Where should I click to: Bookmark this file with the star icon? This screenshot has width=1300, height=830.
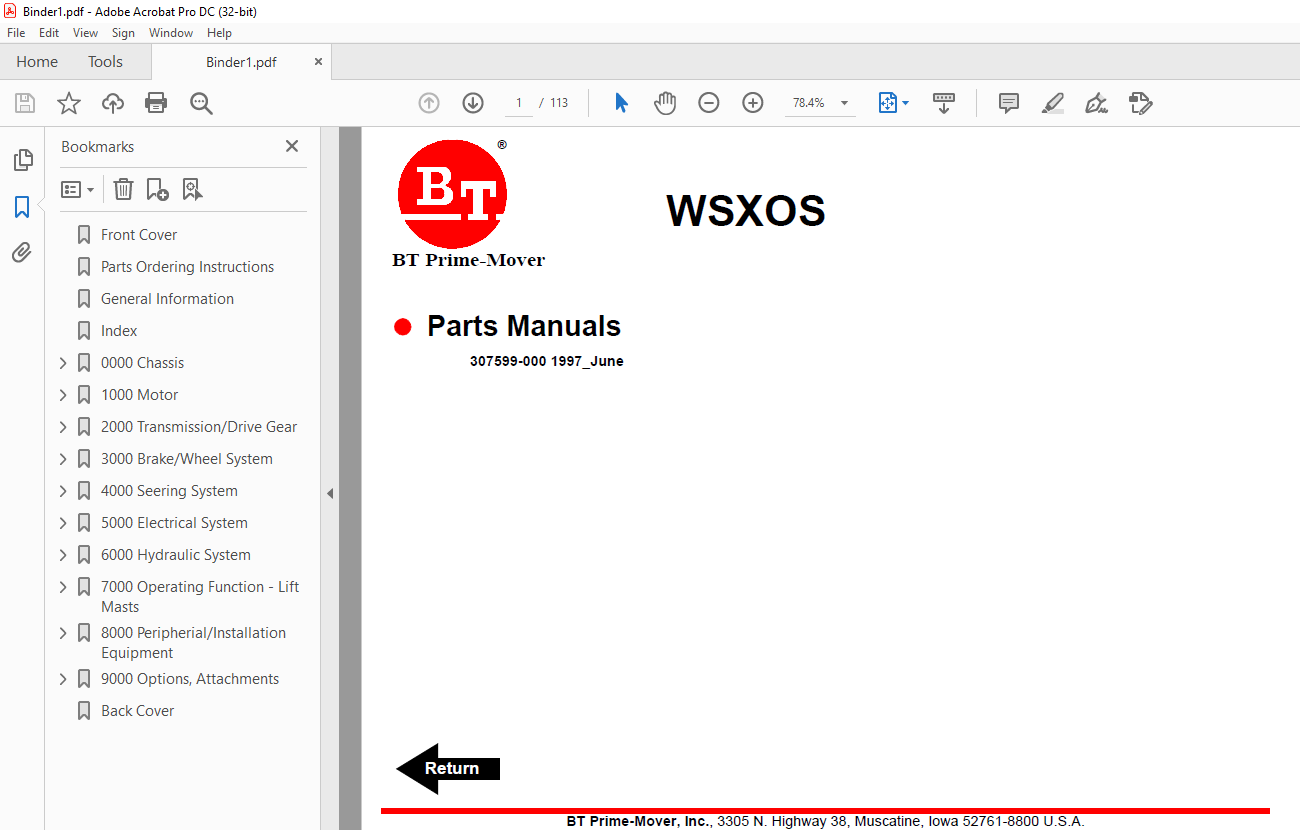coord(69,103)
